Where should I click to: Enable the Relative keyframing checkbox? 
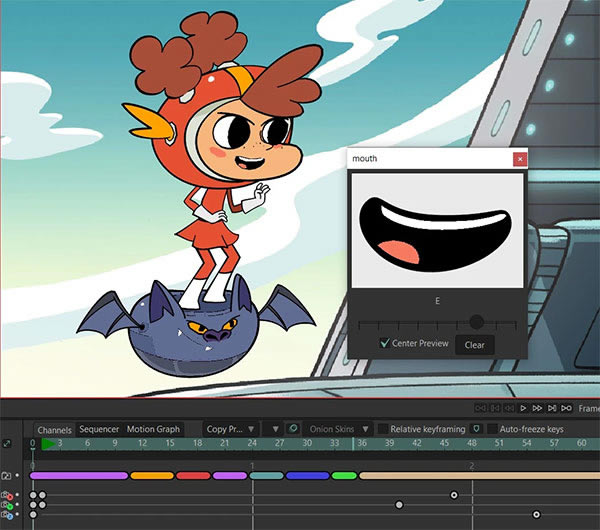[383, 429]
